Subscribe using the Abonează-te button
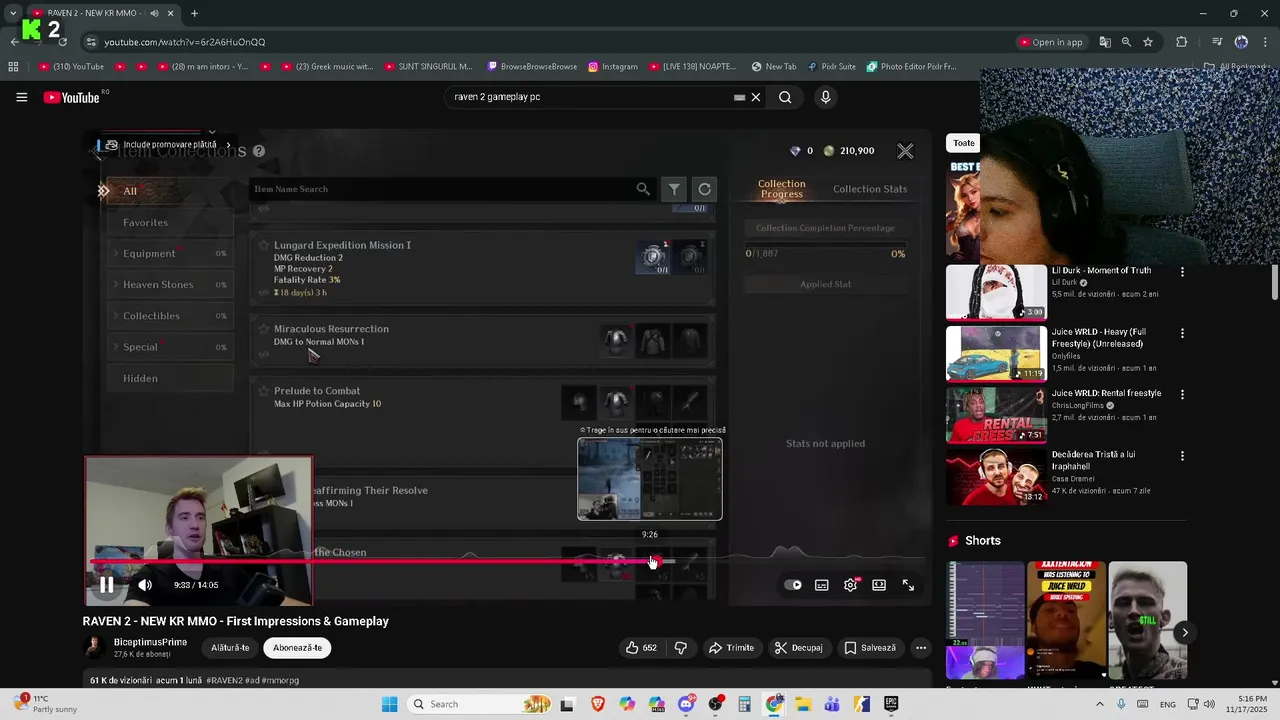The height and width of the screenshot is (720, 1280). click(x=297, y=648)
